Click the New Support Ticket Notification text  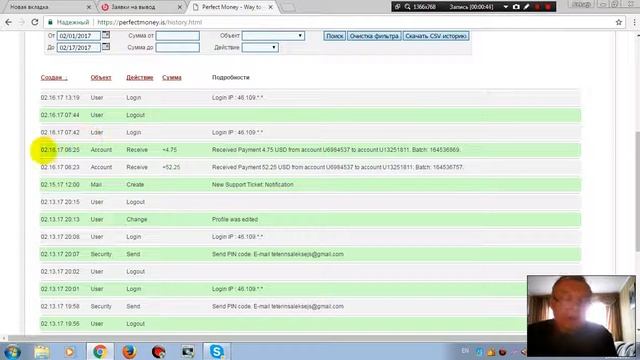pyautogui.click(x=253, y=184)
